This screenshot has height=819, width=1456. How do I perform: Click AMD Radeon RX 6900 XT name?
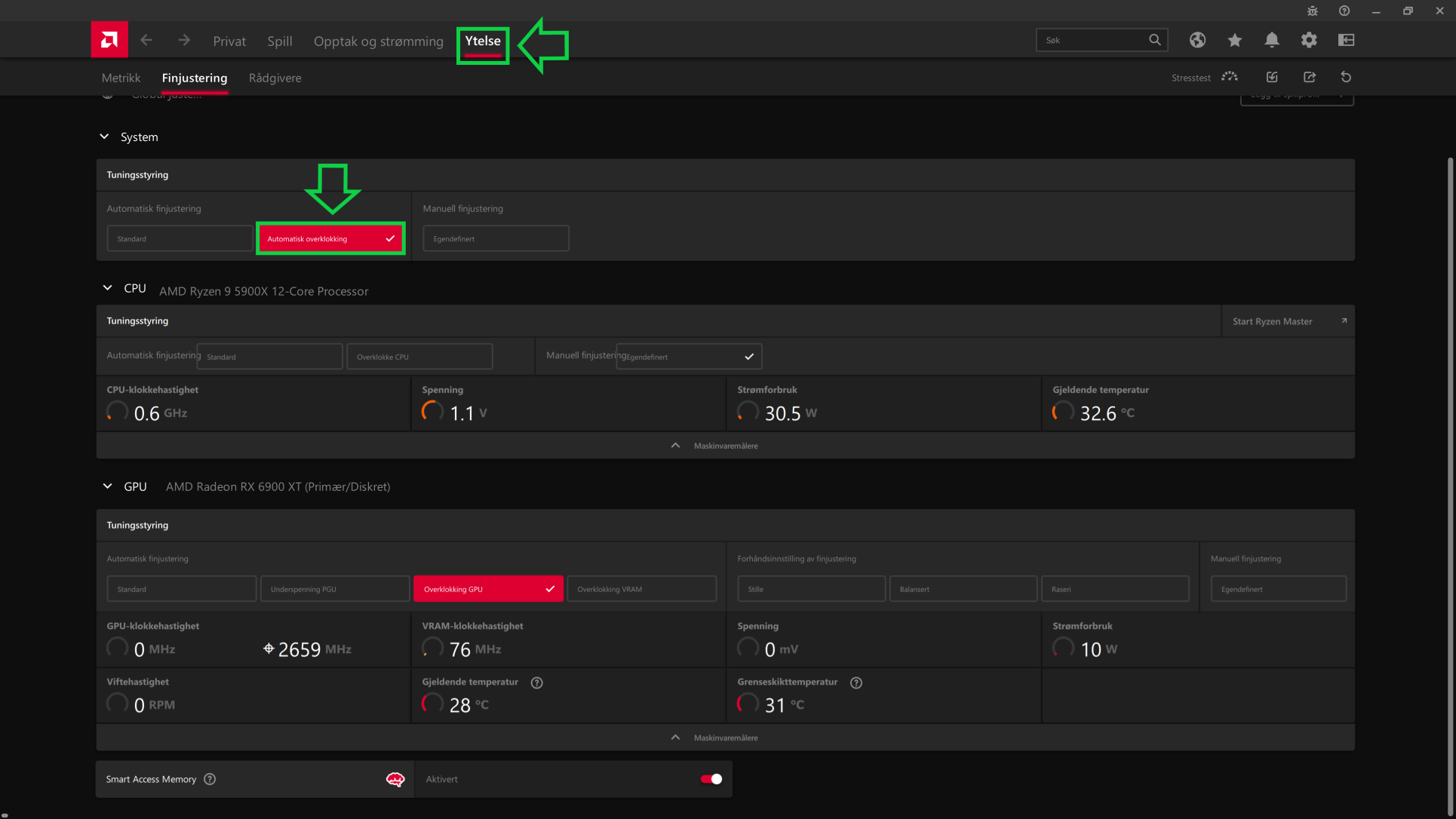tap(278, 486)
